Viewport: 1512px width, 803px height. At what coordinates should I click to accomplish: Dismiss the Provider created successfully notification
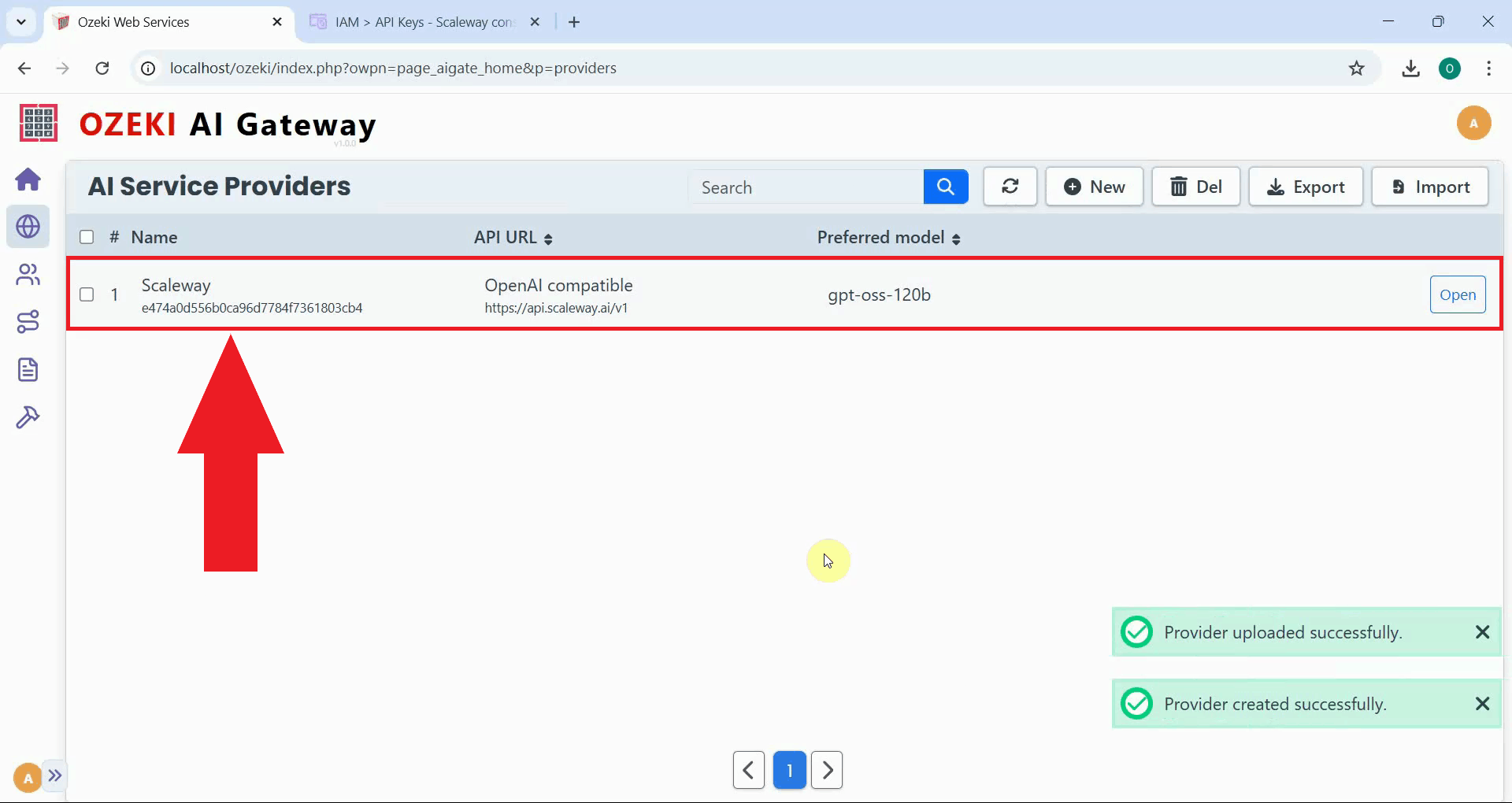tap(1484, 703)
